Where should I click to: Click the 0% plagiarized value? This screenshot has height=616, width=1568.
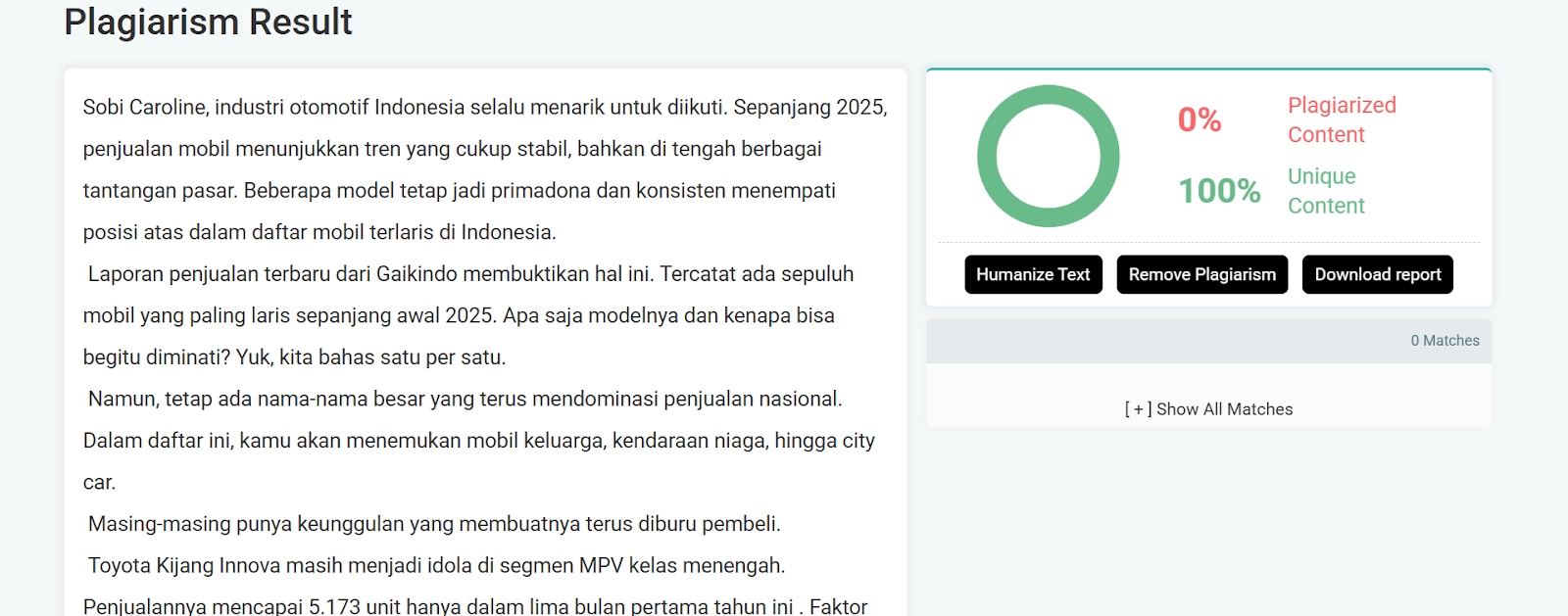click(1200, 119)
